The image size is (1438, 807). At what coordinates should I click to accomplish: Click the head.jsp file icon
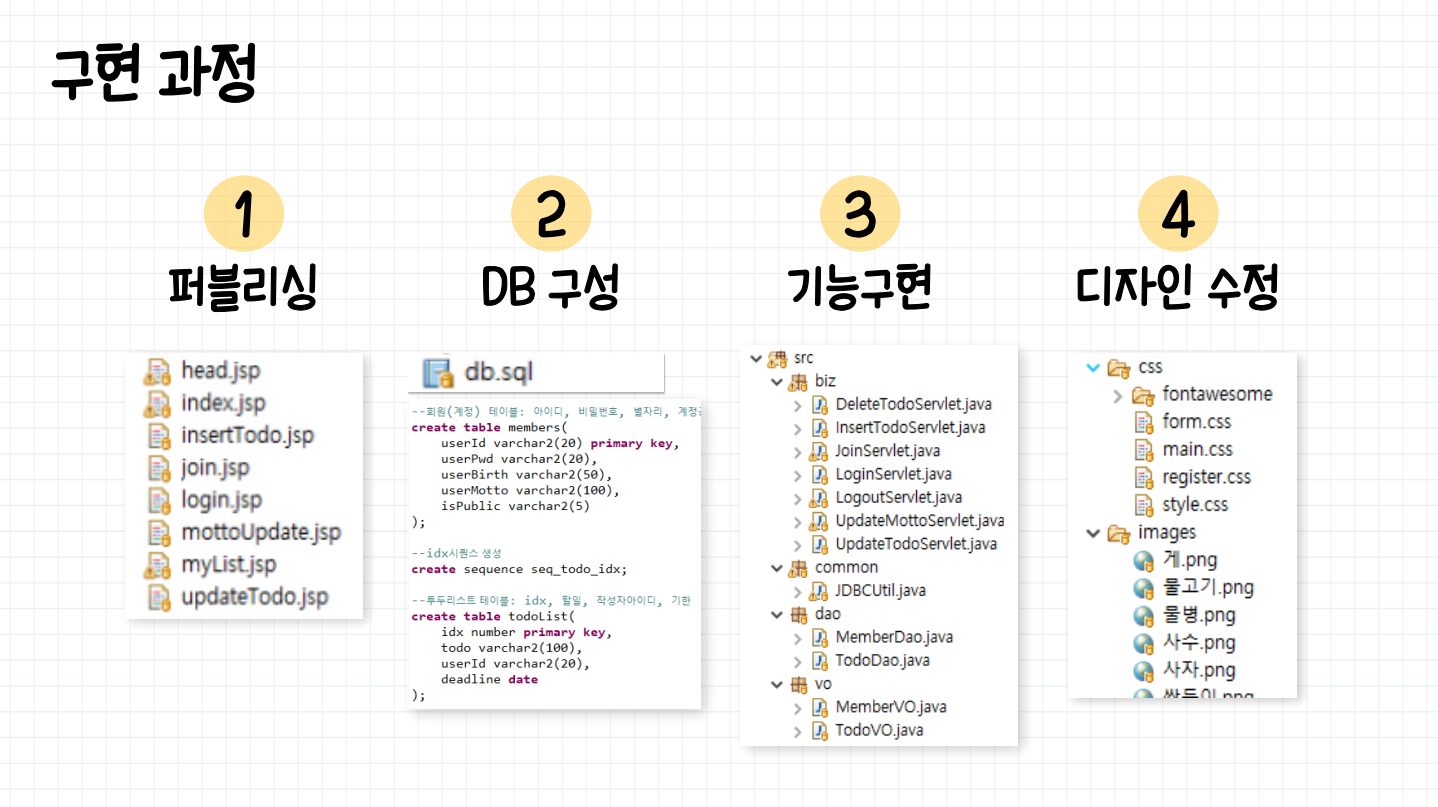157,371
